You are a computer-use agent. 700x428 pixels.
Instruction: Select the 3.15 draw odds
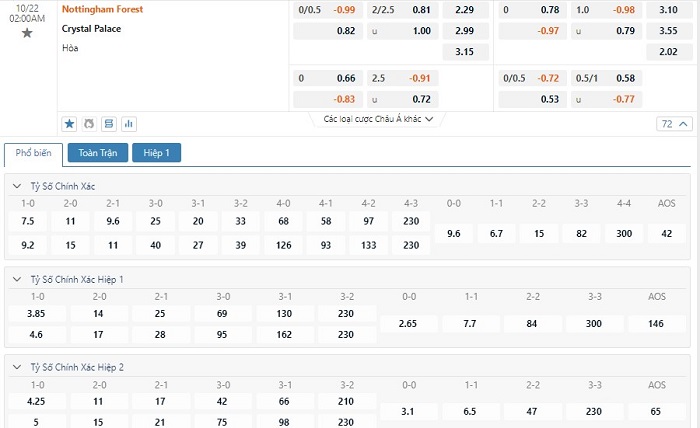pyautogui.click(x=464, y=52)
